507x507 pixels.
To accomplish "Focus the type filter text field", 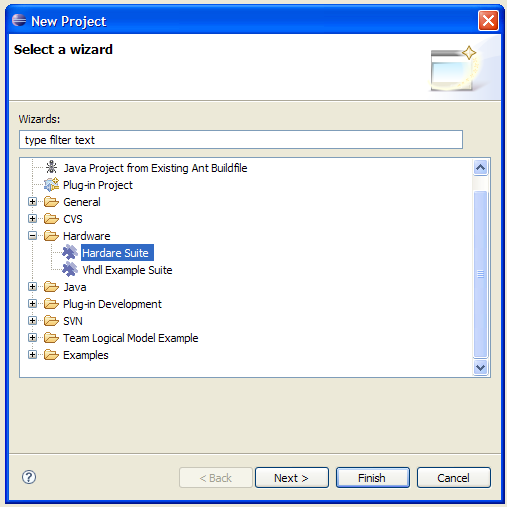I will (241, 140).
